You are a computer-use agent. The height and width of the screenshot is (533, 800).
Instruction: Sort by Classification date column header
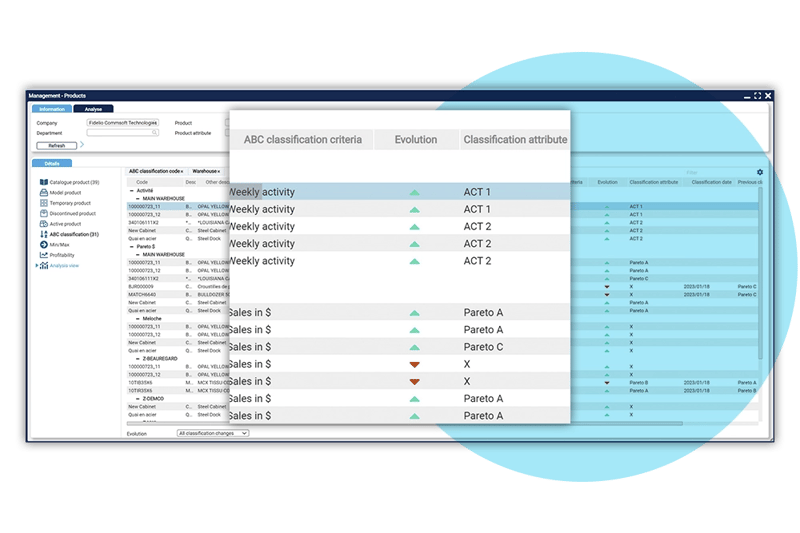coord(711,182)
